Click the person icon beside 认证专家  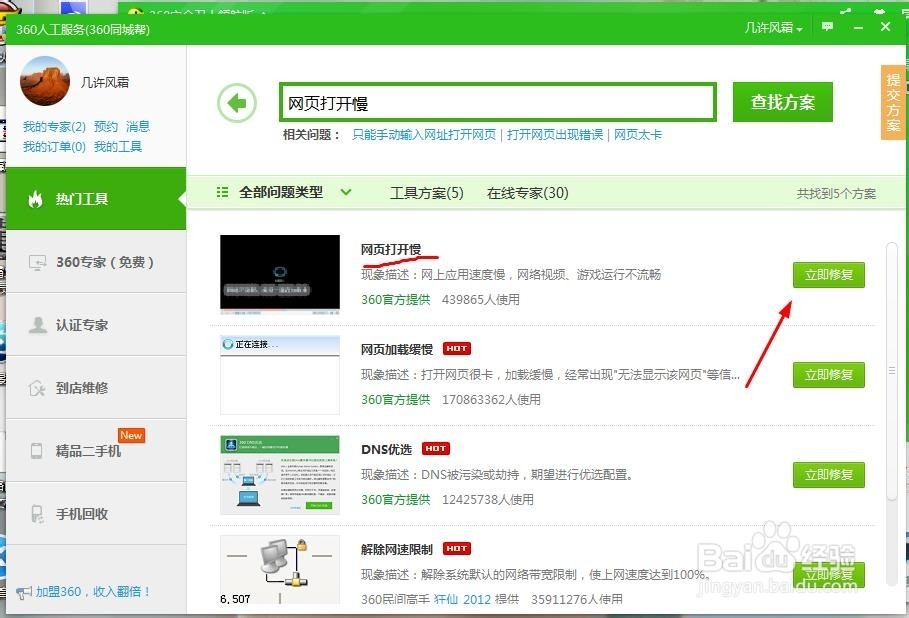[37, 325]
